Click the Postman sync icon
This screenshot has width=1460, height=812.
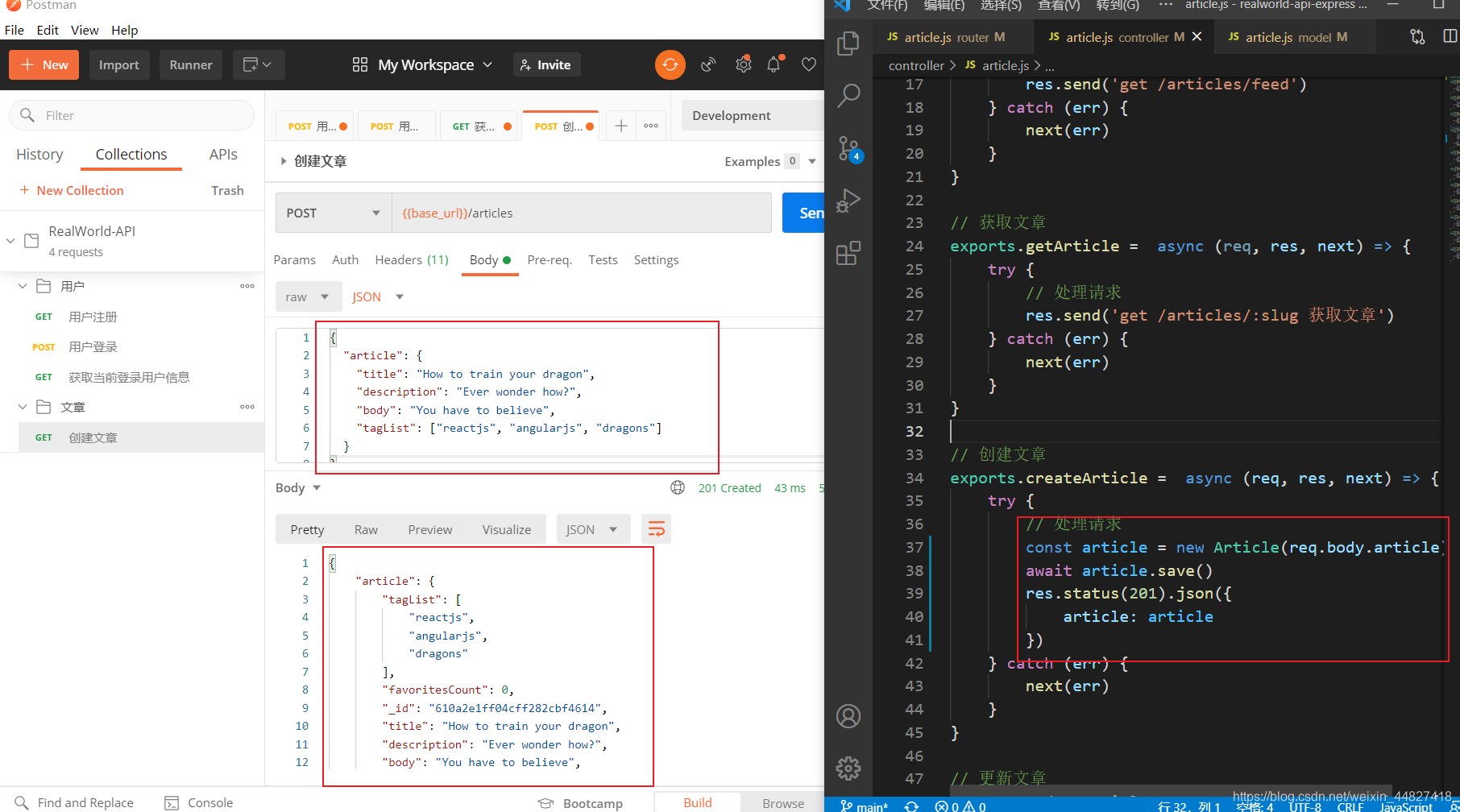point(670,64)
